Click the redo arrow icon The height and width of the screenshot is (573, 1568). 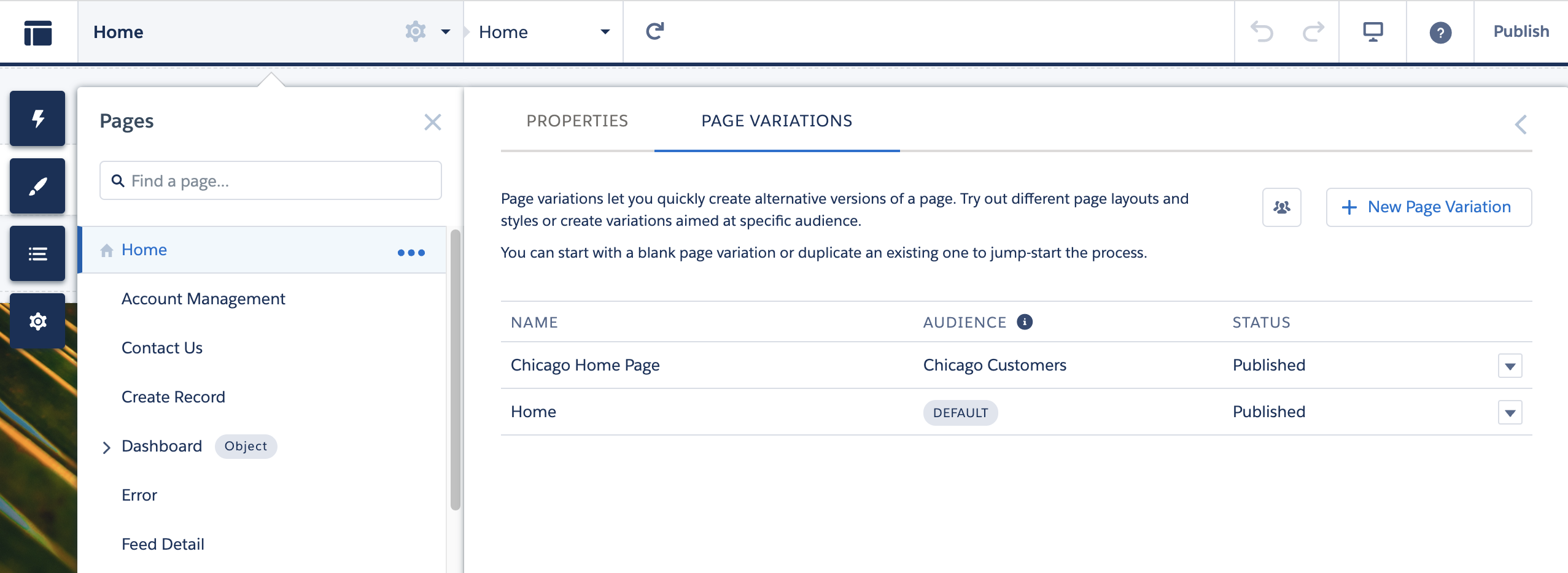1313,31
